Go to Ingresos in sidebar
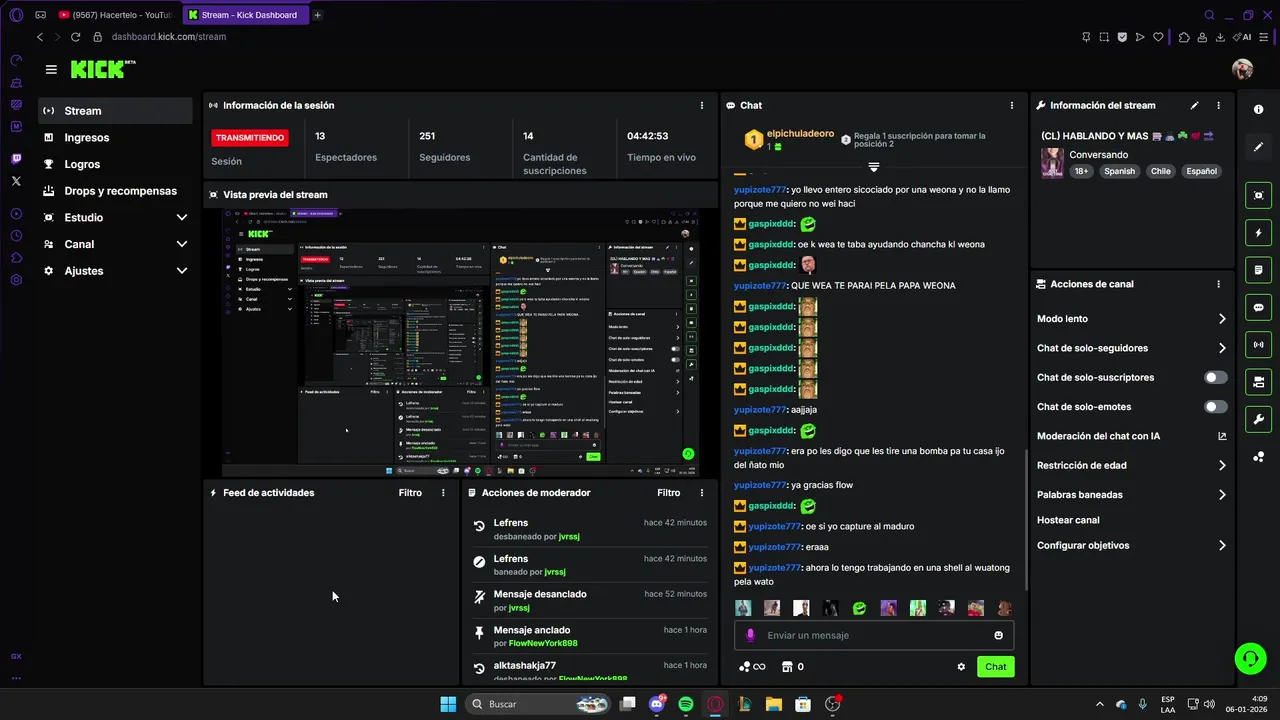The image size is (1280, 720). pos(115,137)
